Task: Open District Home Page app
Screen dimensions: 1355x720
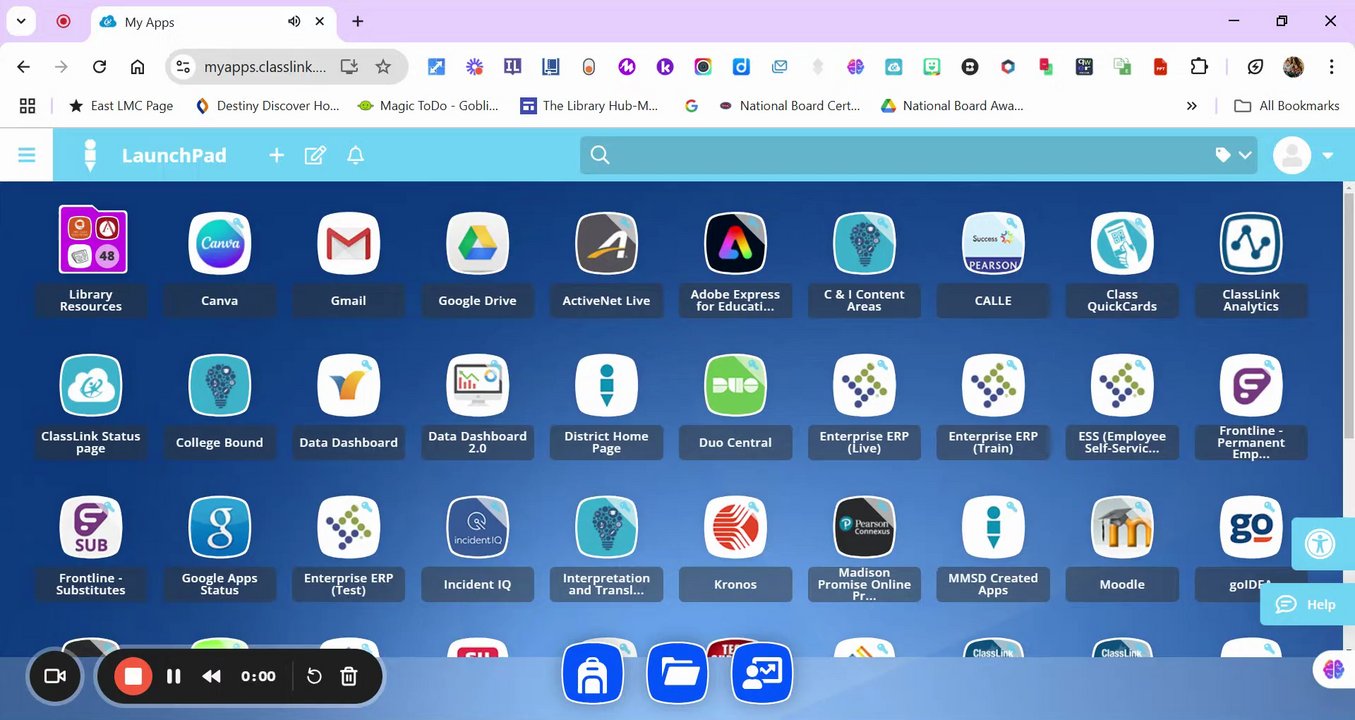Action: (607, 385)
